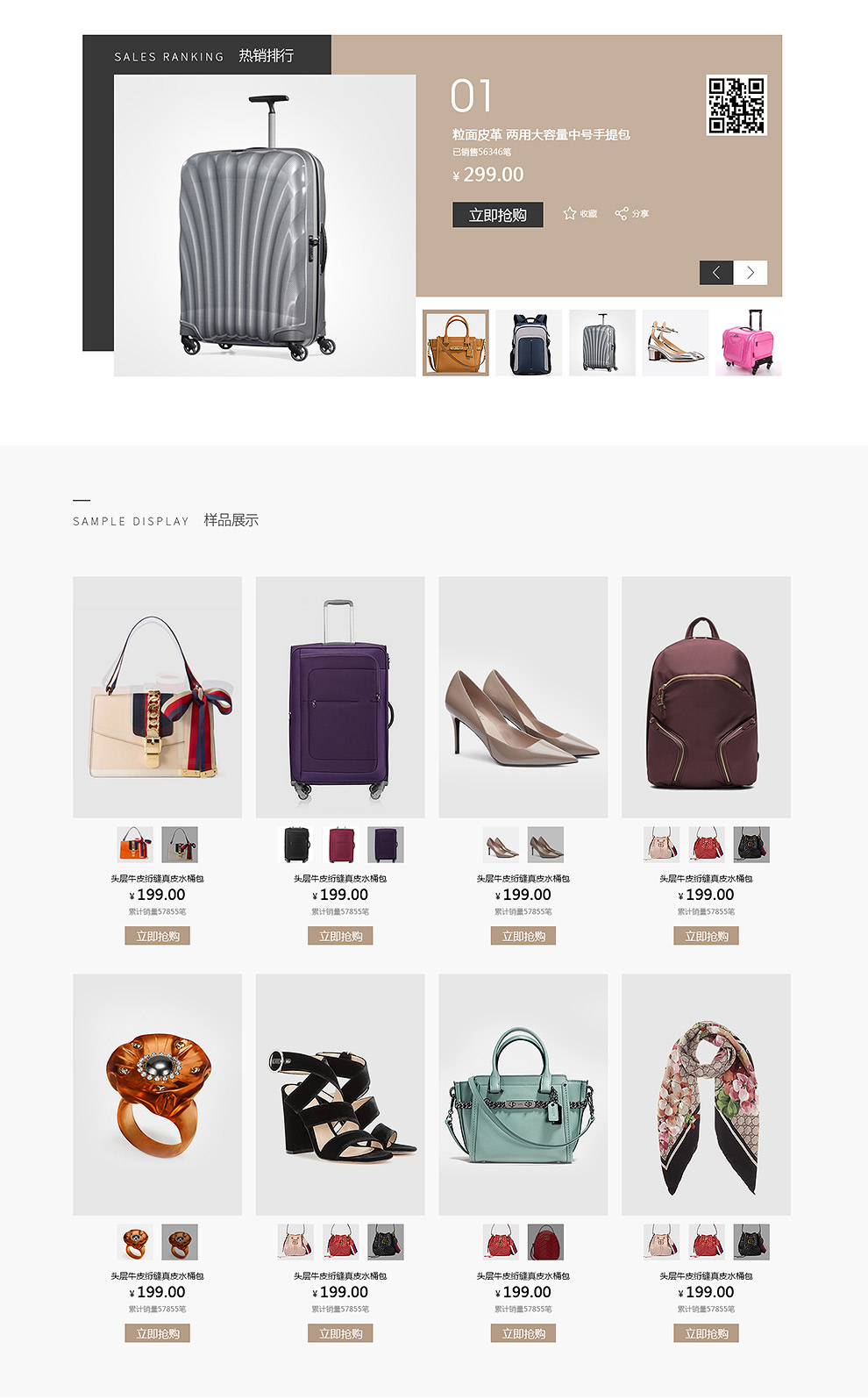Click the QR code image
The image size is (868, 1399).
pos(736,105)
